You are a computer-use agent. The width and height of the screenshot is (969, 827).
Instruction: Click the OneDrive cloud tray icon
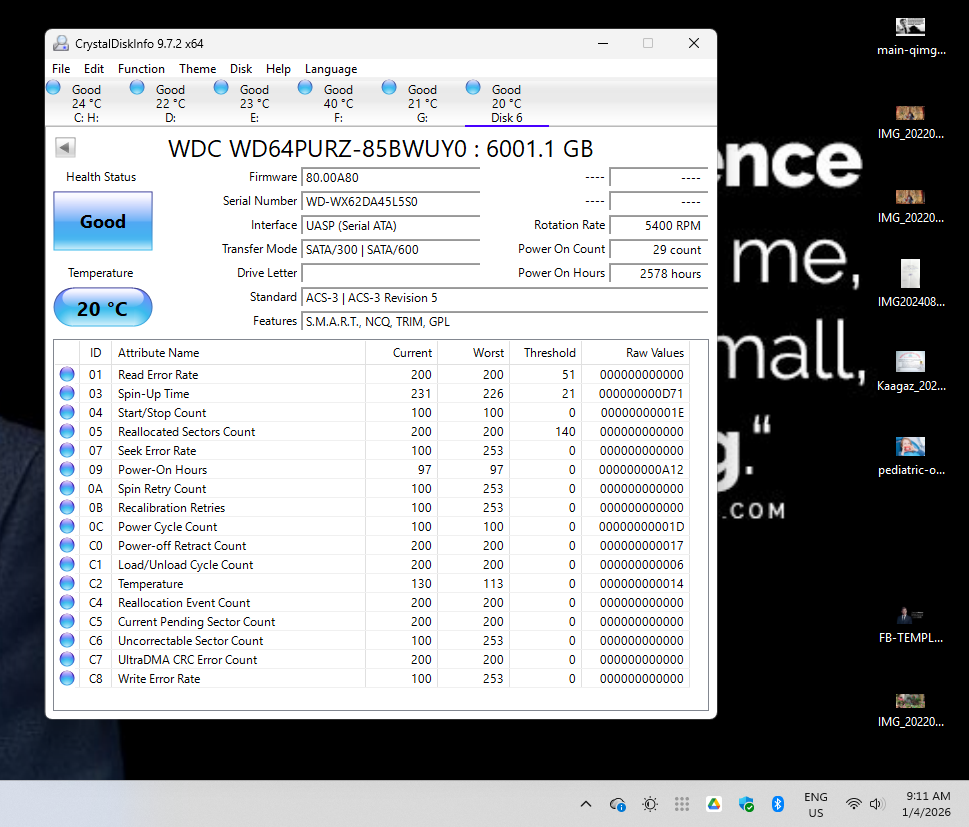[x=618, y=804]
